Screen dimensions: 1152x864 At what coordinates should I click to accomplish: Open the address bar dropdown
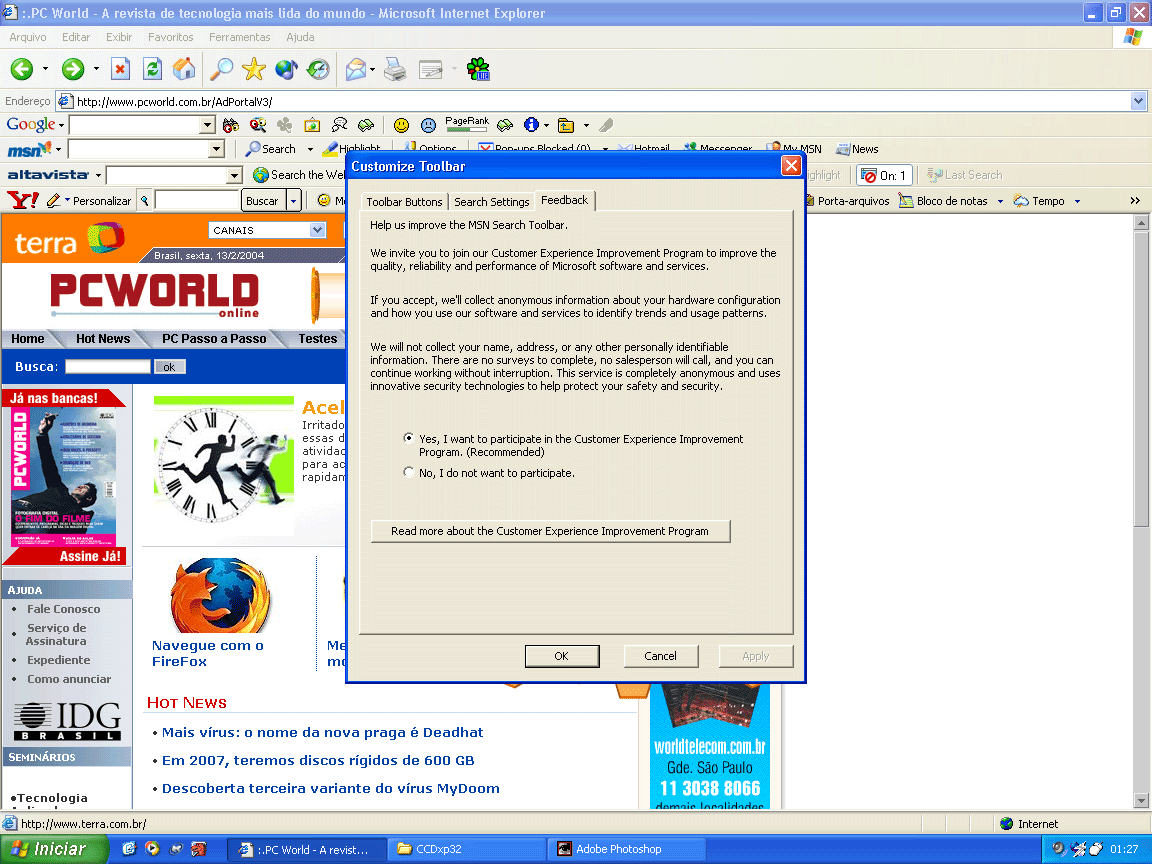1138,101
